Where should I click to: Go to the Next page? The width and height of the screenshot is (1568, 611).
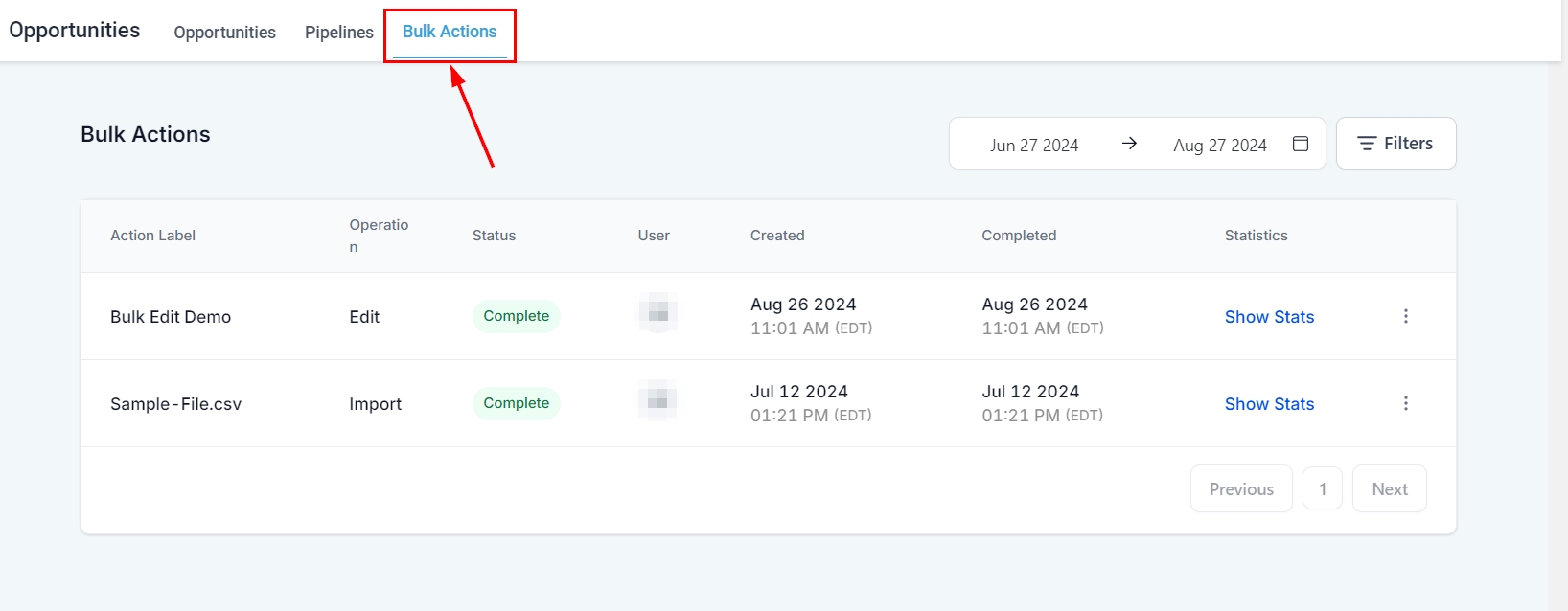pyautogui.click(x=1389, y=489)
